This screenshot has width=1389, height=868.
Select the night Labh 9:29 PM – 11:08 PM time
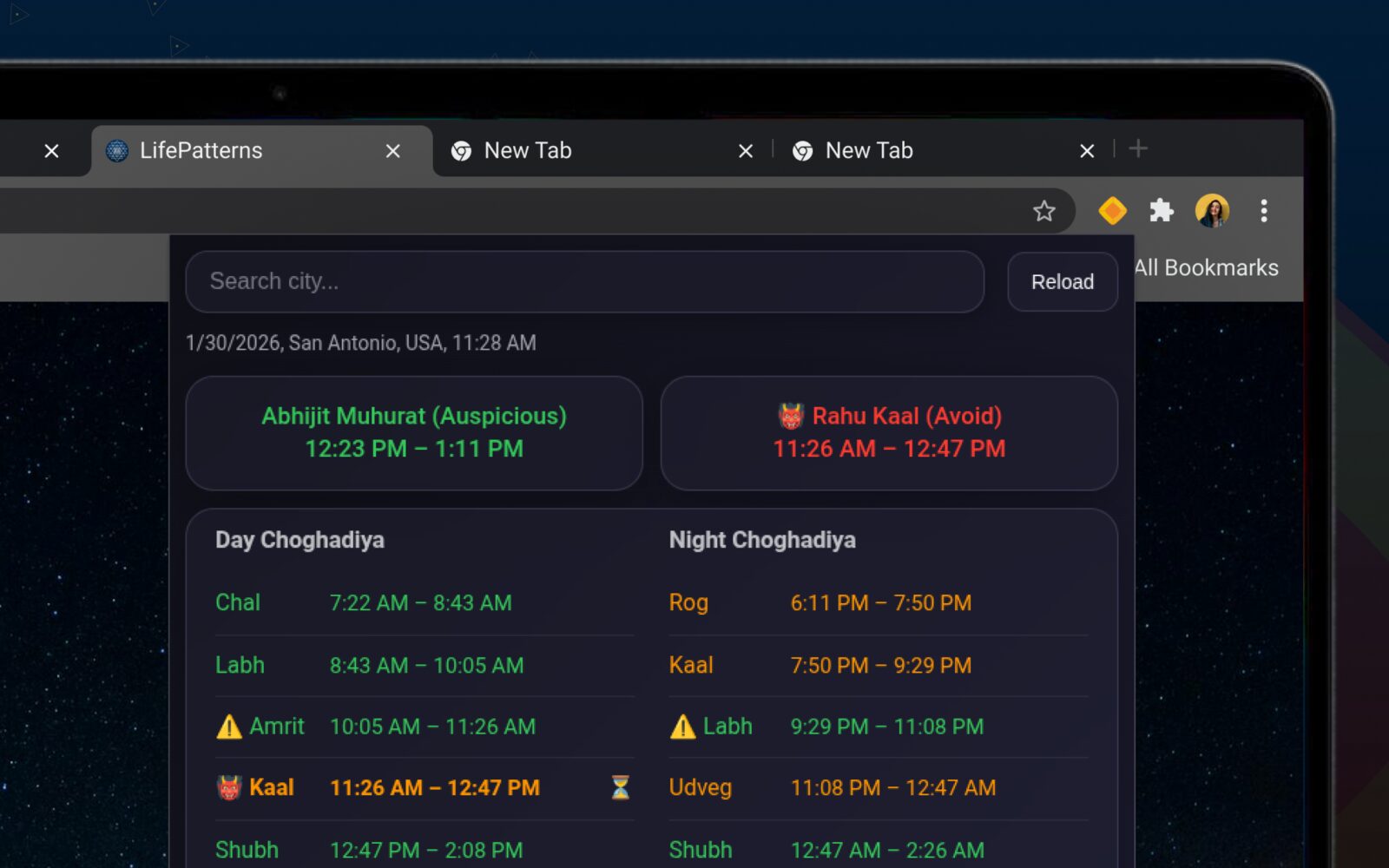[887, 727]
